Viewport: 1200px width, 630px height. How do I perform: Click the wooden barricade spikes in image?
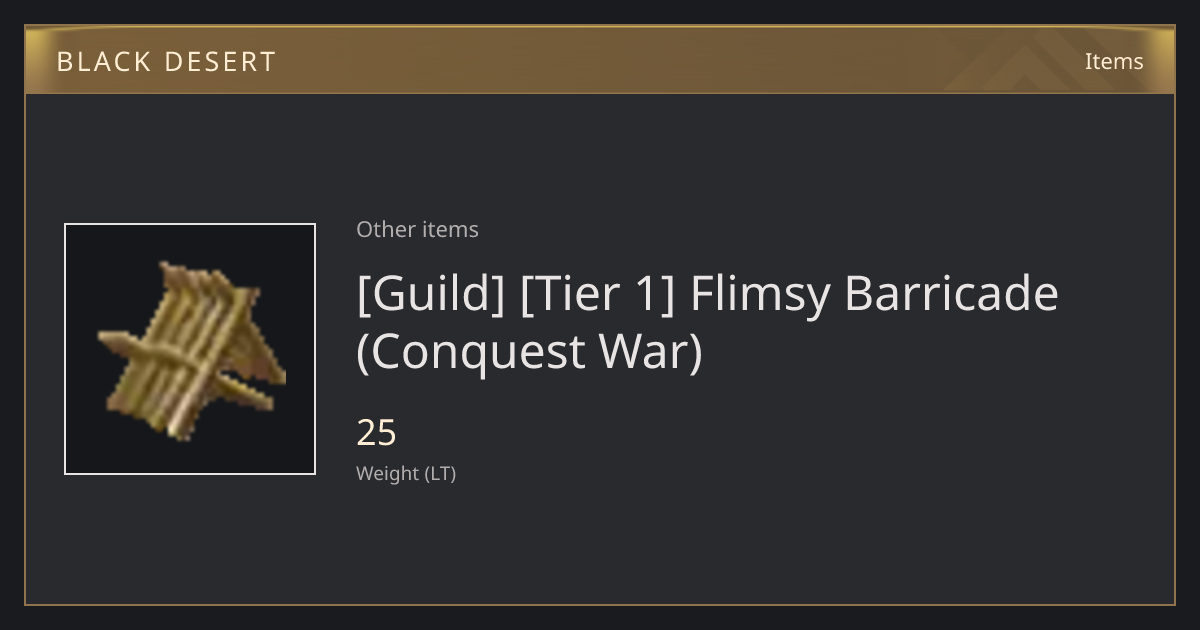click(x=192, y=350)
